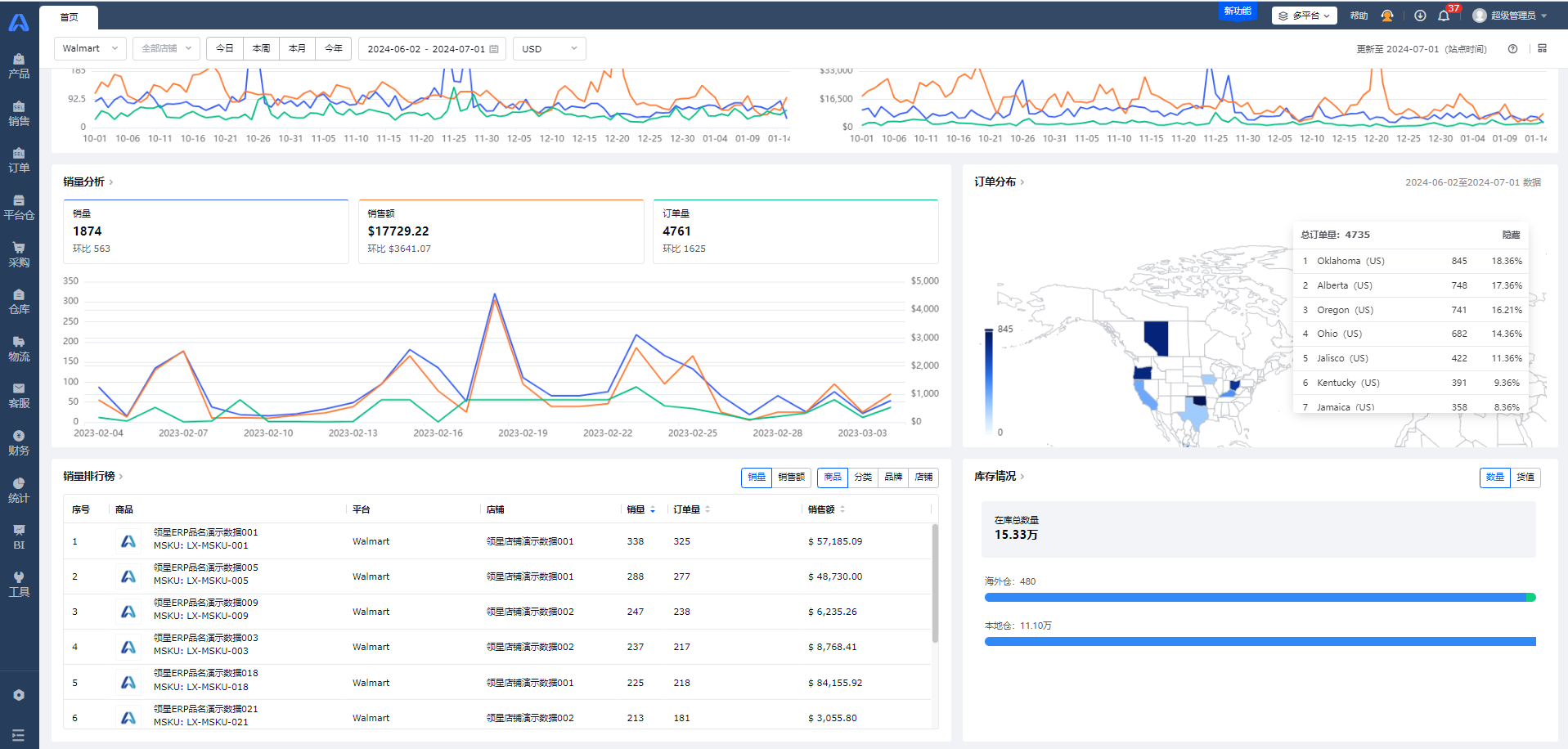Open the notifications bell with 37 badge
This screenshot has width=1568, height=749.
(1444, 16)
